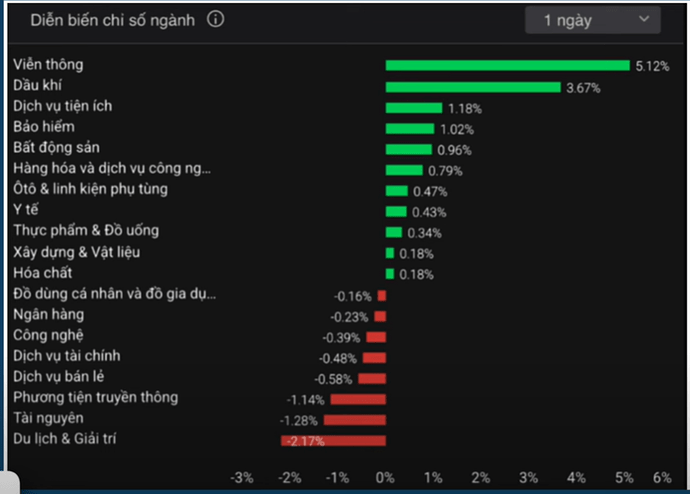The height and width of the screenshot is (494, 690).
Task: Click the "Diễn biến chỉ số ngành" title
Action: pos(113,19)
